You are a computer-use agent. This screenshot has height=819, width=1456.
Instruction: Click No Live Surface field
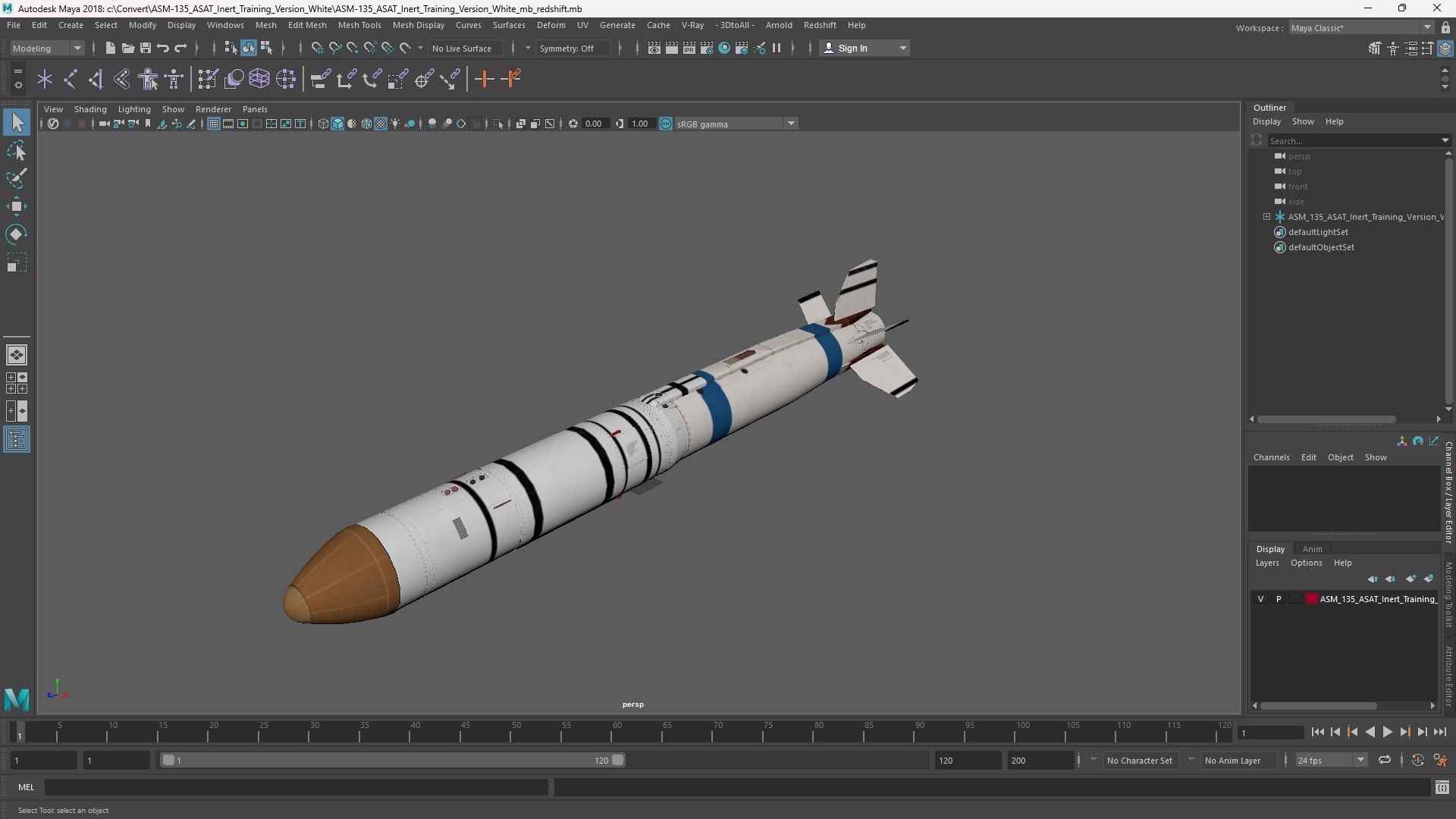[464, 48]
